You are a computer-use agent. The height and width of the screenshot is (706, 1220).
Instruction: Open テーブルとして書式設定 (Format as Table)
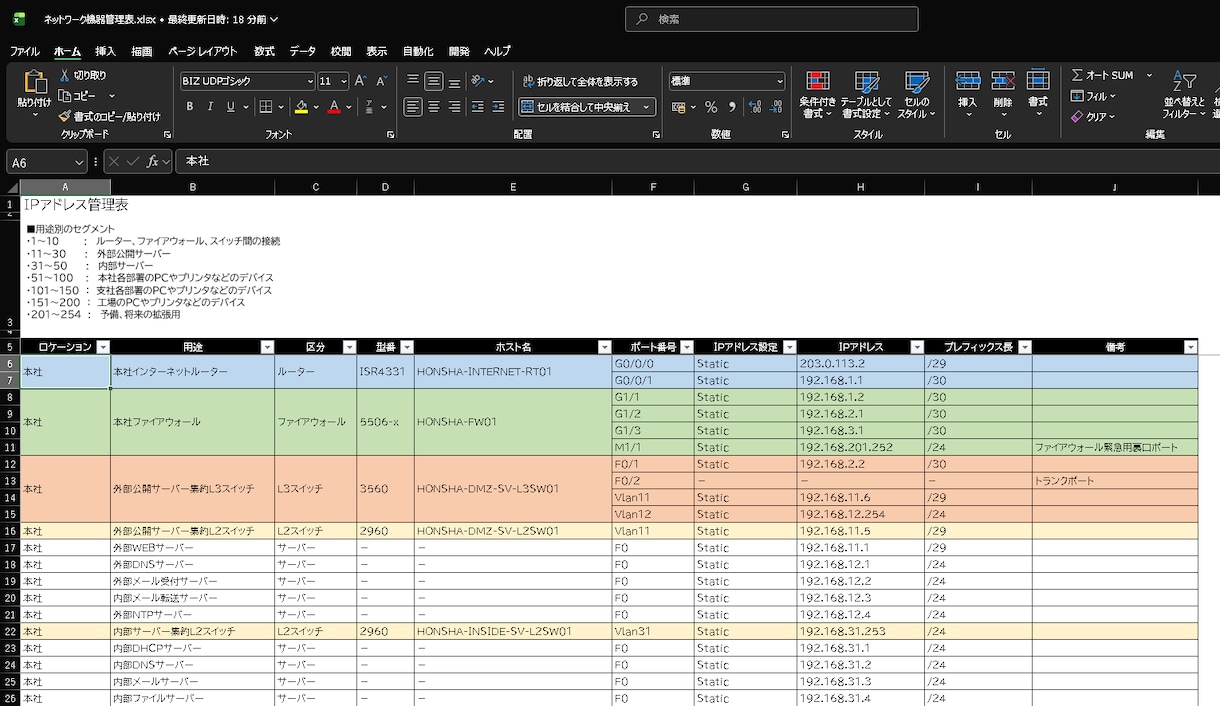pos(866,95)
